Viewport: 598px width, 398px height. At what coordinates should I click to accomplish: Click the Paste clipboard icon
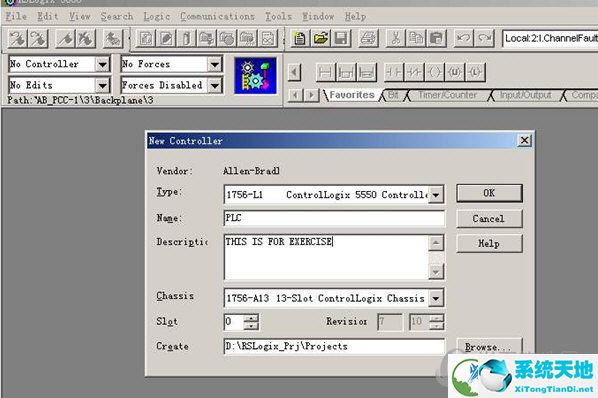click(436, 39)
